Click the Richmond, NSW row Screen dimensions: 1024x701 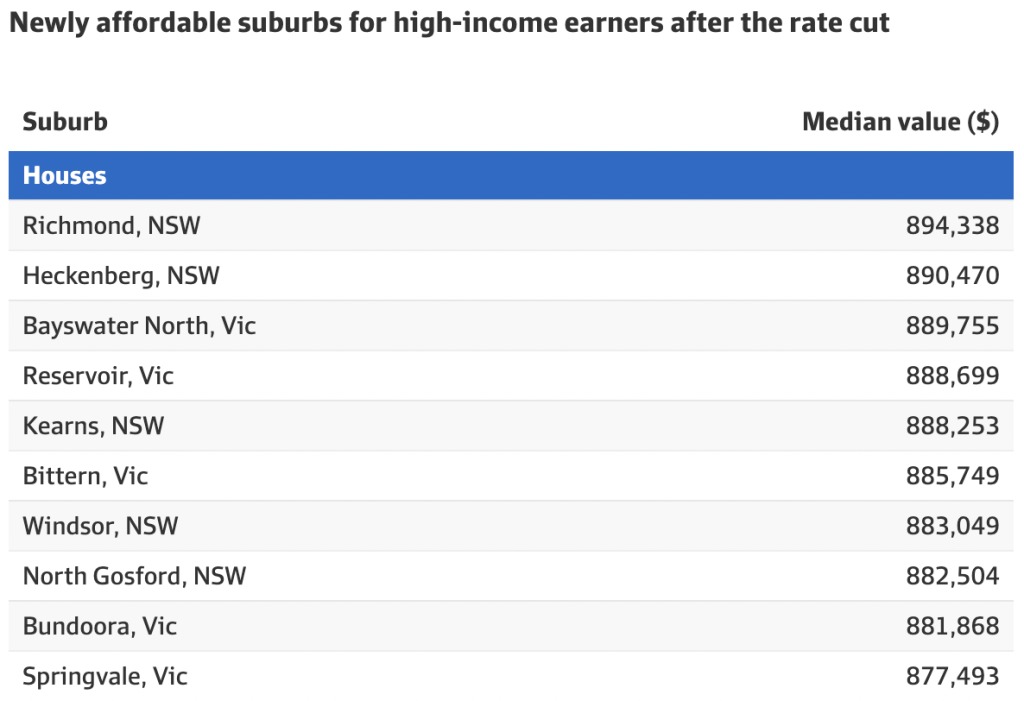(511, 225)
